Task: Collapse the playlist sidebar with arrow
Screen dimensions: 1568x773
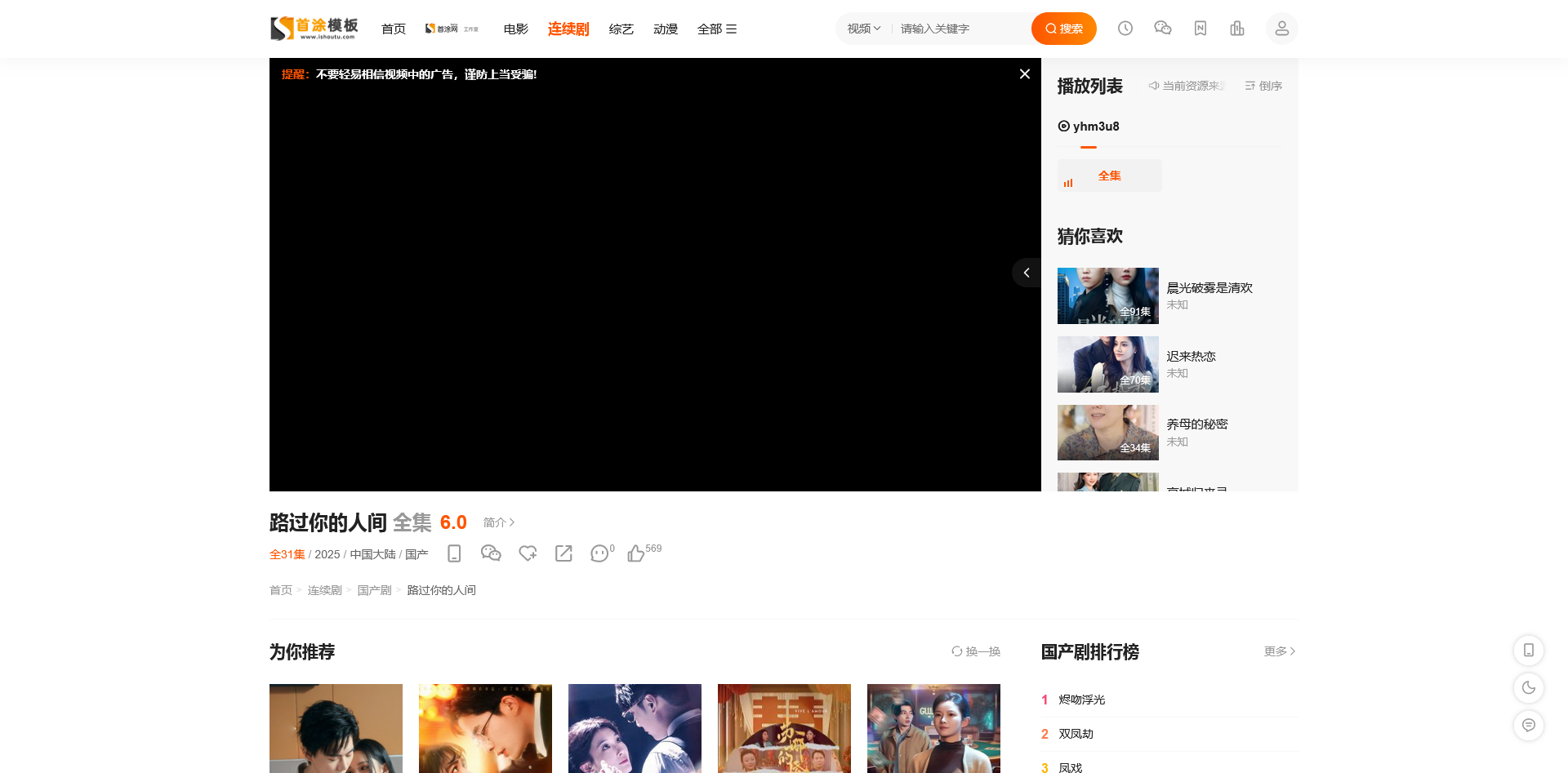Action: pos(1027,273)
